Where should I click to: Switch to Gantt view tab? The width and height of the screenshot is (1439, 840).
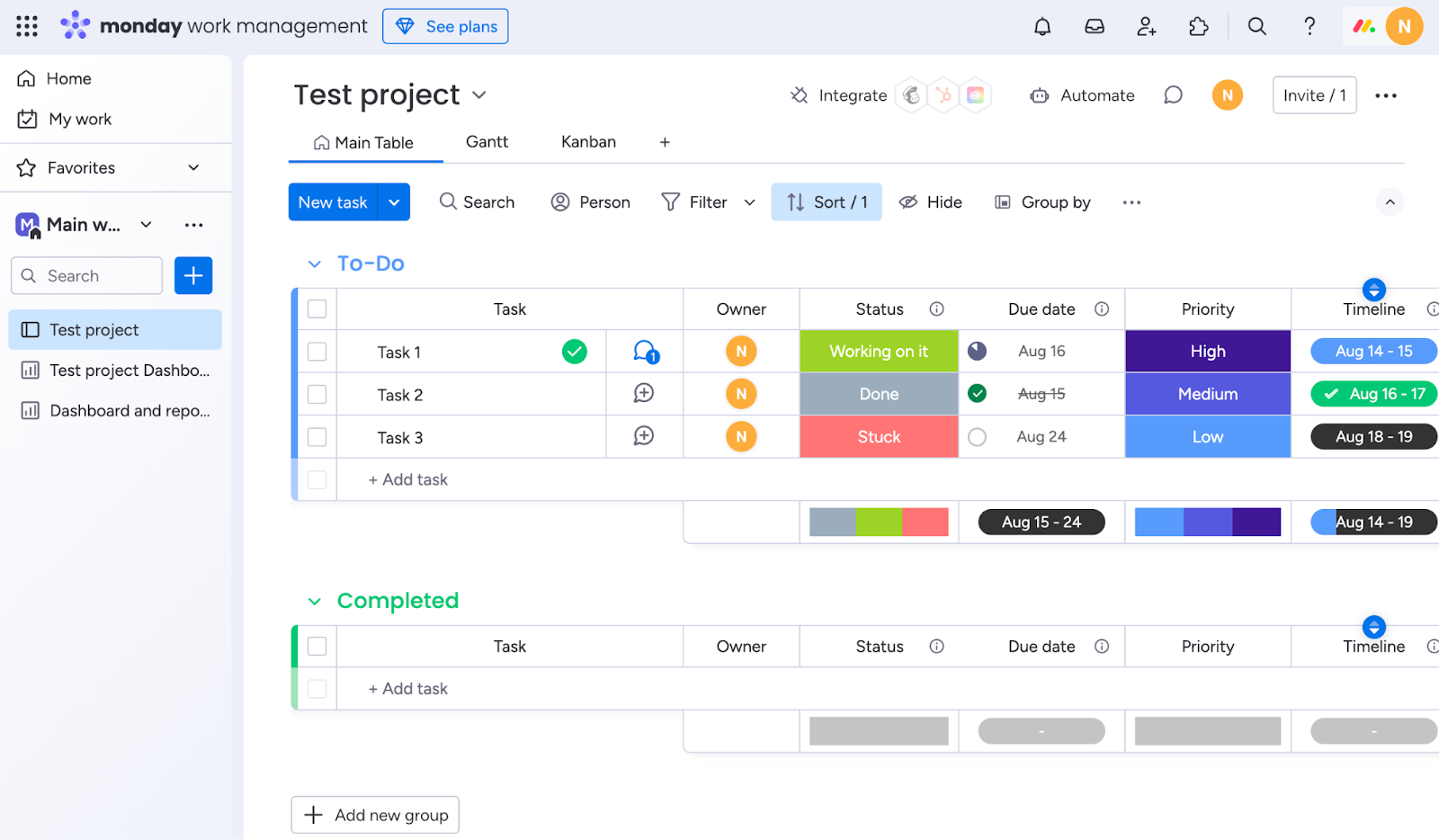487,141
